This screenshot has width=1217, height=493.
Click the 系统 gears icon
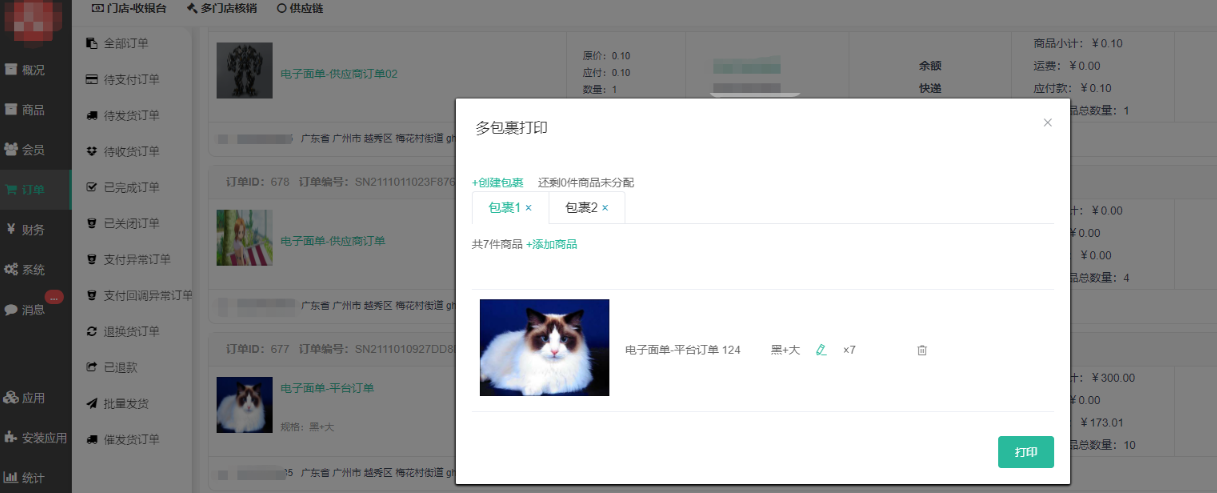11,270
